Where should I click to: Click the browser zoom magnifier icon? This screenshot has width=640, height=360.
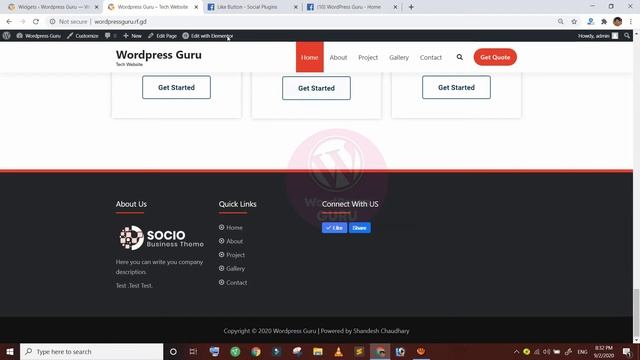click(560, 22)
